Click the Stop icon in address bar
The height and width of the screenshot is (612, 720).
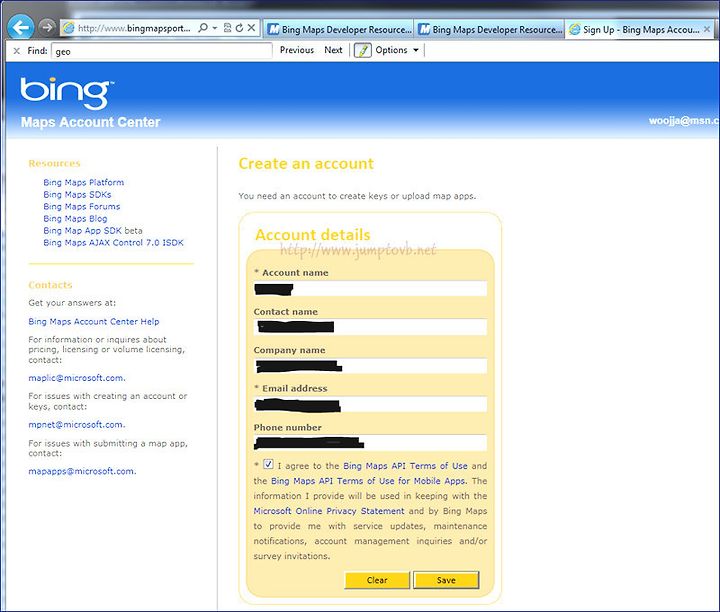(x=251, y=28)
